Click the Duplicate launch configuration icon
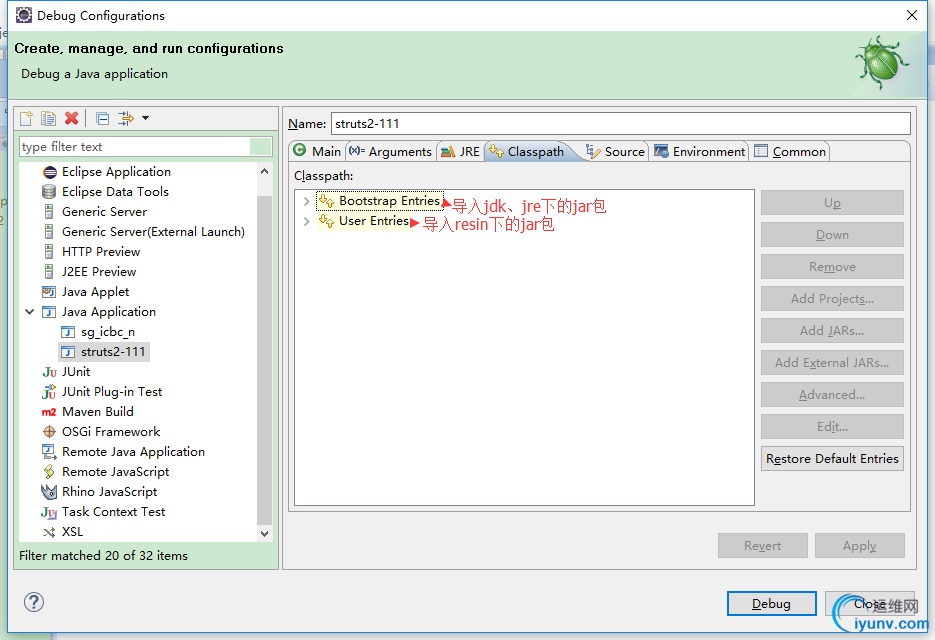This screenshot has height=640, width=935. (x=48, y=118)
